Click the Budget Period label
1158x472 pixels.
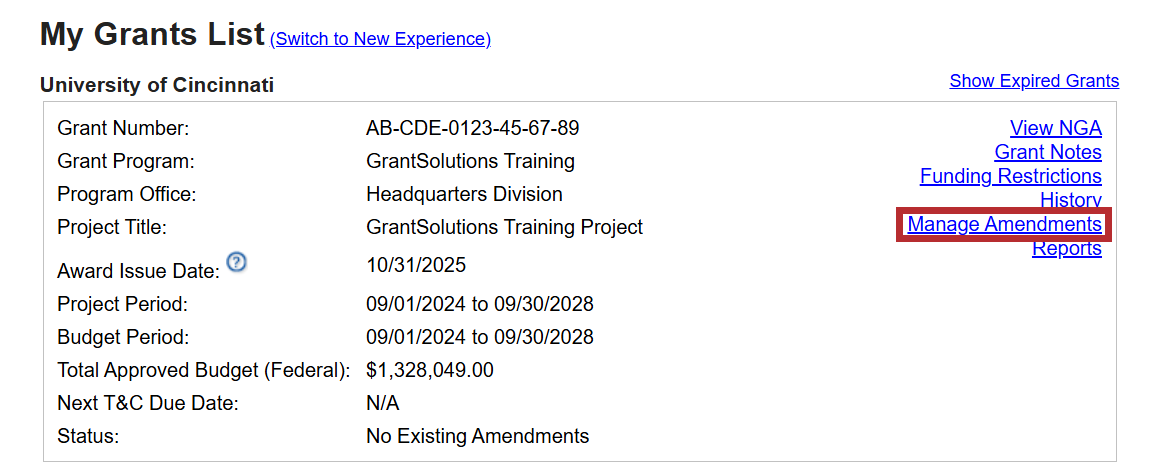tap(123, 337)
